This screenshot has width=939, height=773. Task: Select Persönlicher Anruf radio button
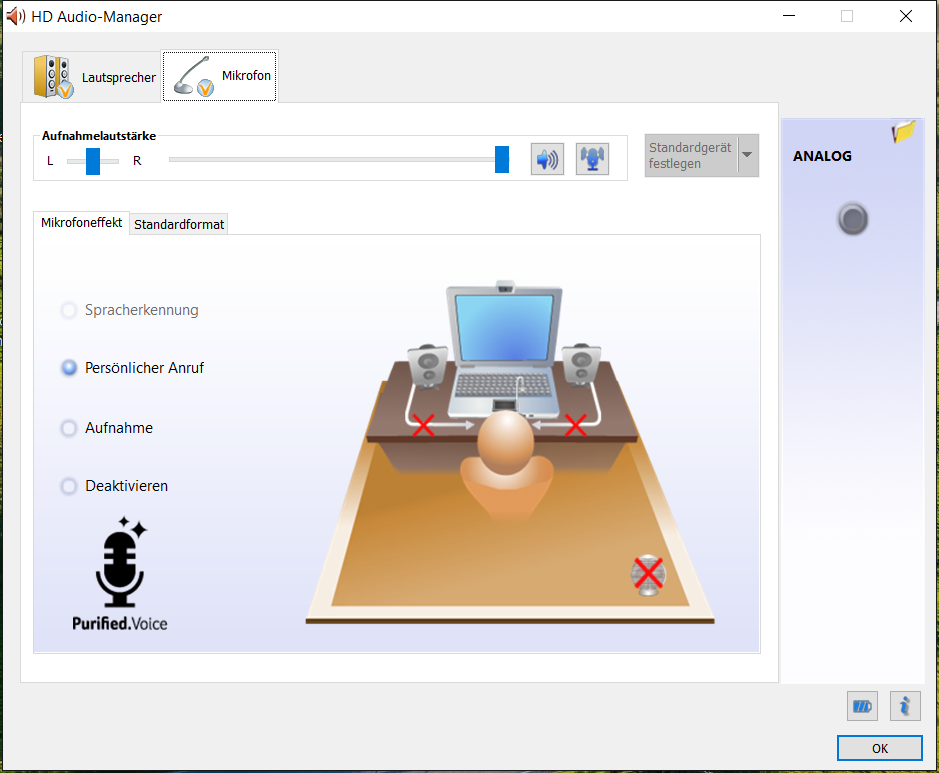tap(69, 368)
